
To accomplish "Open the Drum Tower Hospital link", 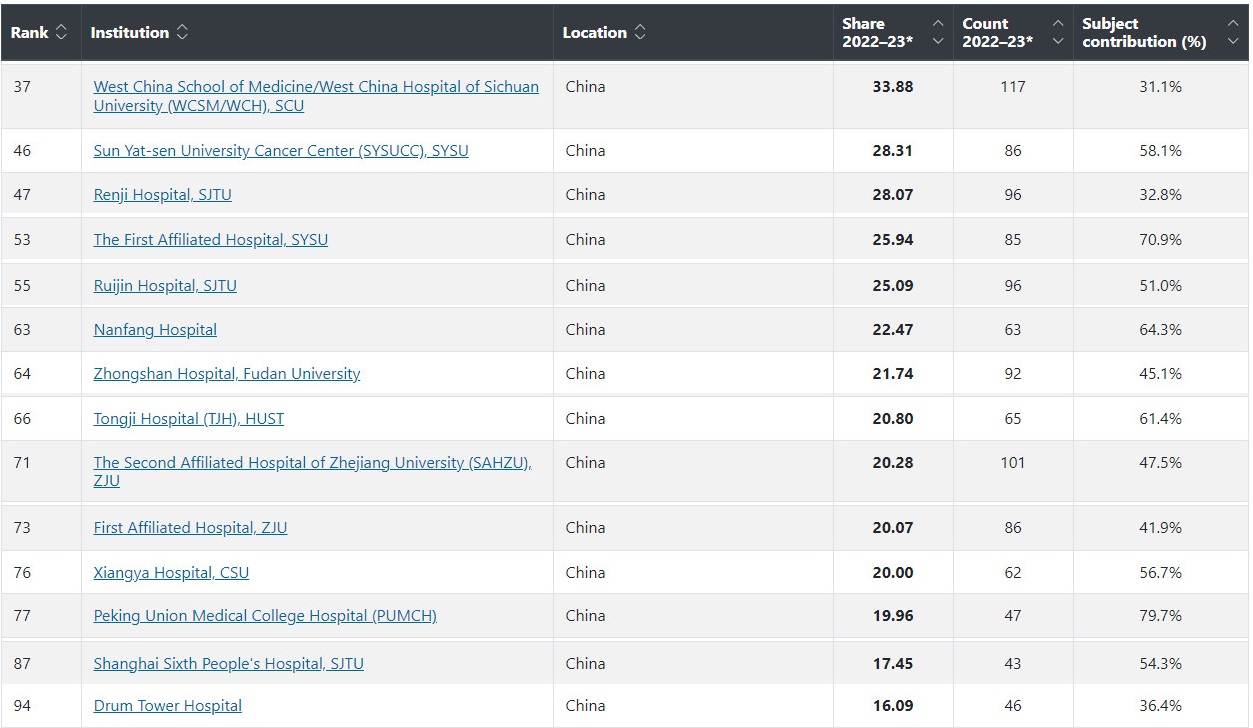I will pos(167,706).
